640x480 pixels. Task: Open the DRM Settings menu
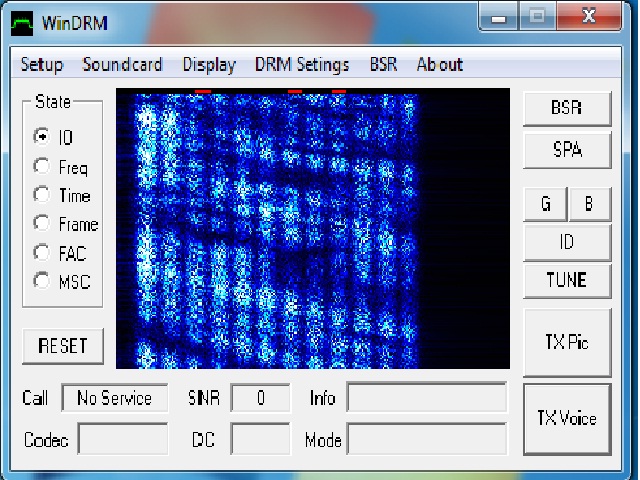[302, 65]
